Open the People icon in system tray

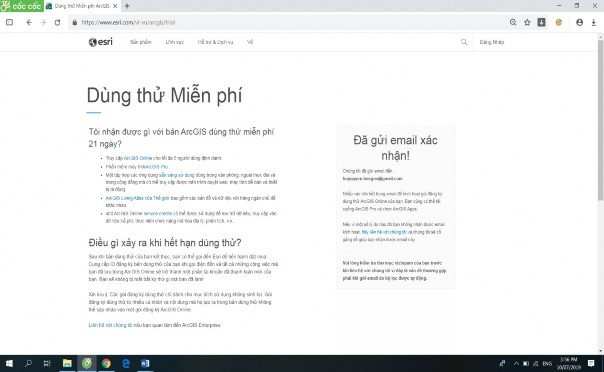[x=502, y=363]
